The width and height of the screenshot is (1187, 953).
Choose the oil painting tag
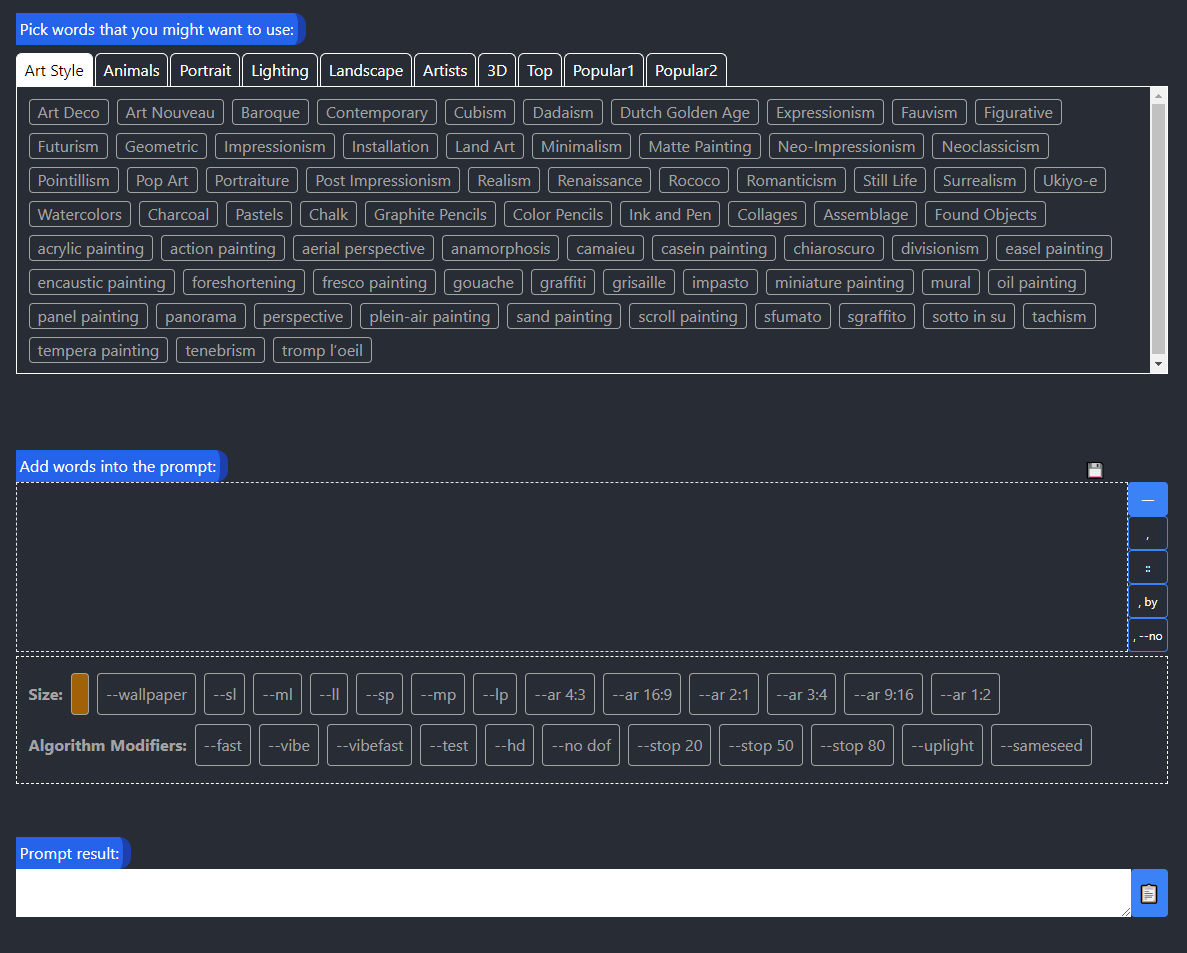[1036, 282]
